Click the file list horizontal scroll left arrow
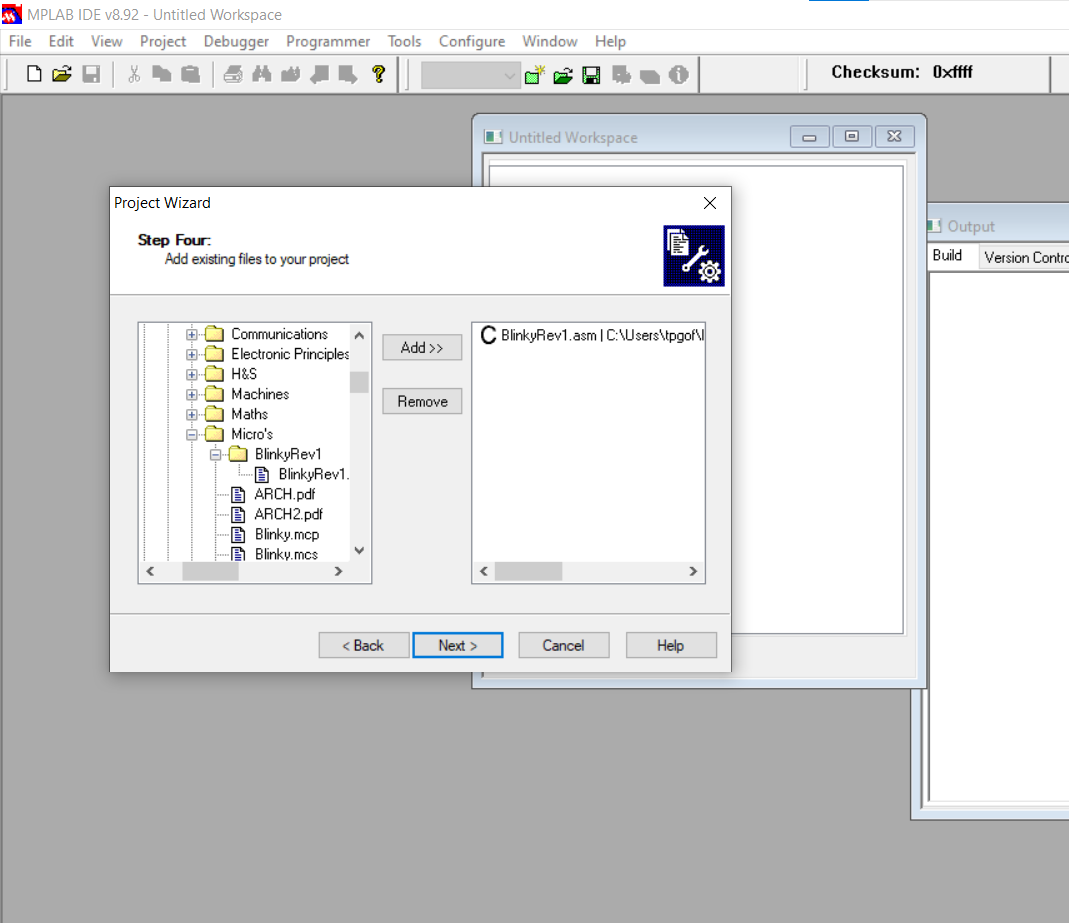Viewport: 1069px width, 923px height. click(484, 571)
